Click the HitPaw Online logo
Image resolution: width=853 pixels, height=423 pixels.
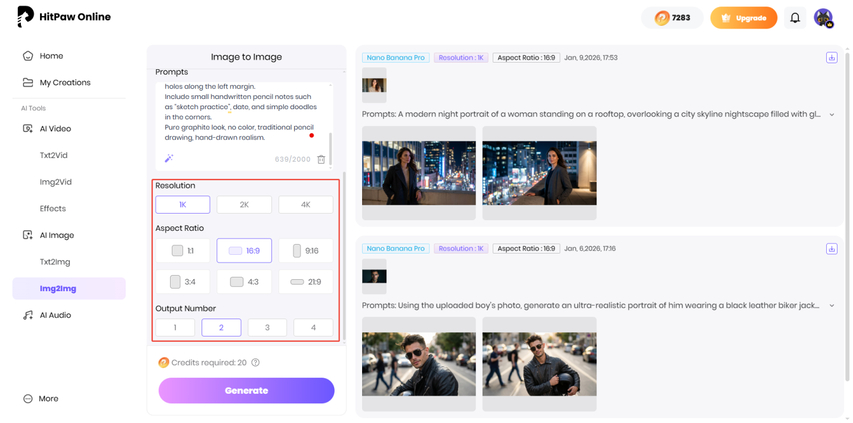[x=64, y=17]
